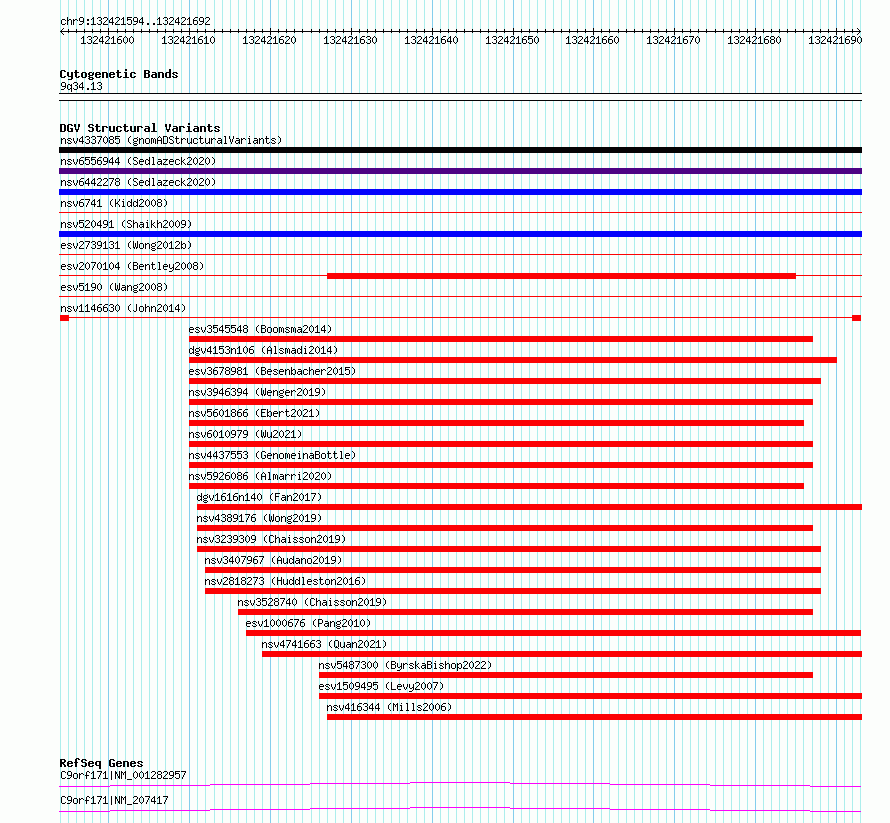890x823 pixels.
Task: Select nsv4389176 (Wong2019) label
Action: tap(259, 518)
